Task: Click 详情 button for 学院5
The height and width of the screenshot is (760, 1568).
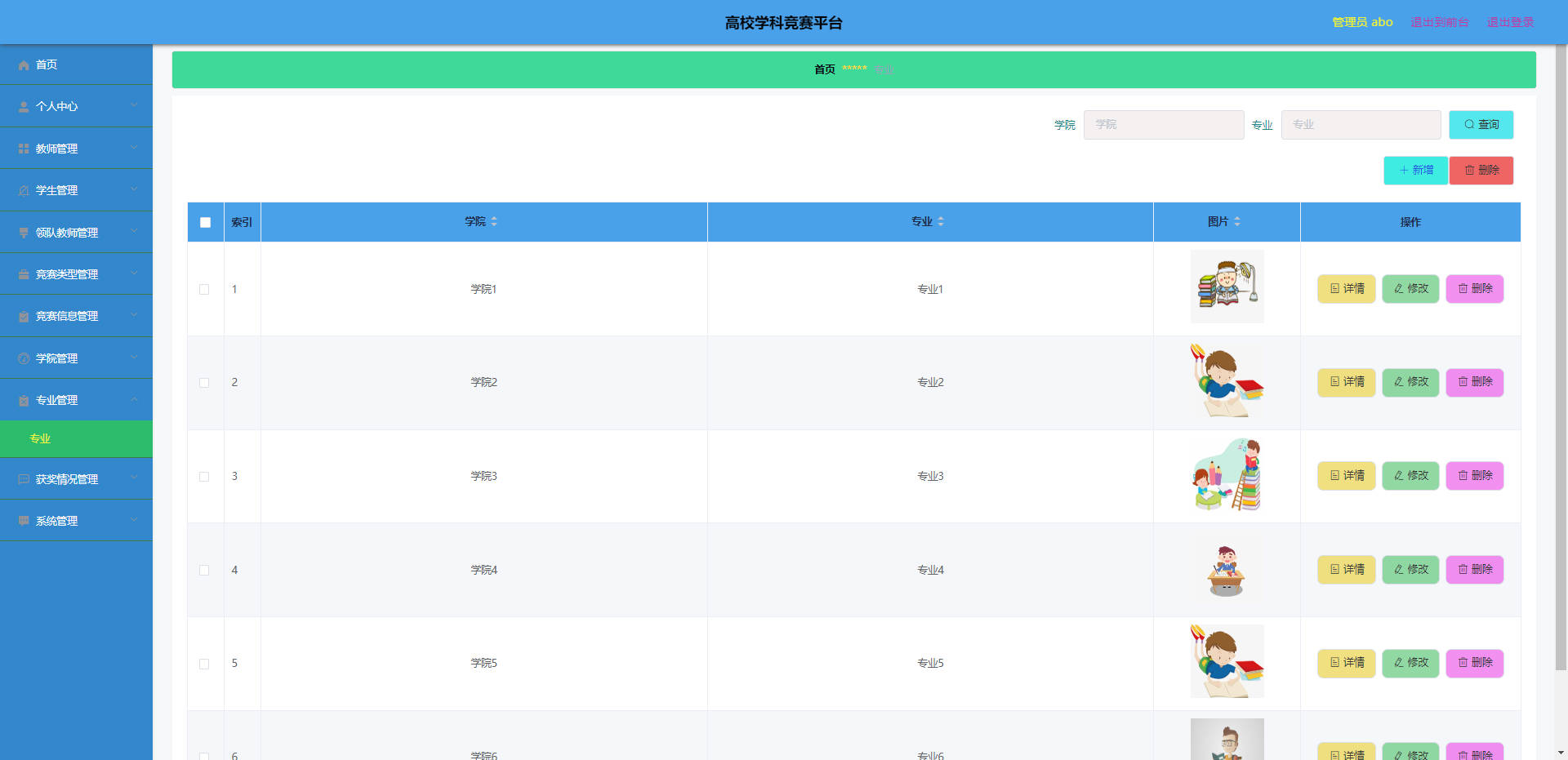Action: pos(1346,663)
